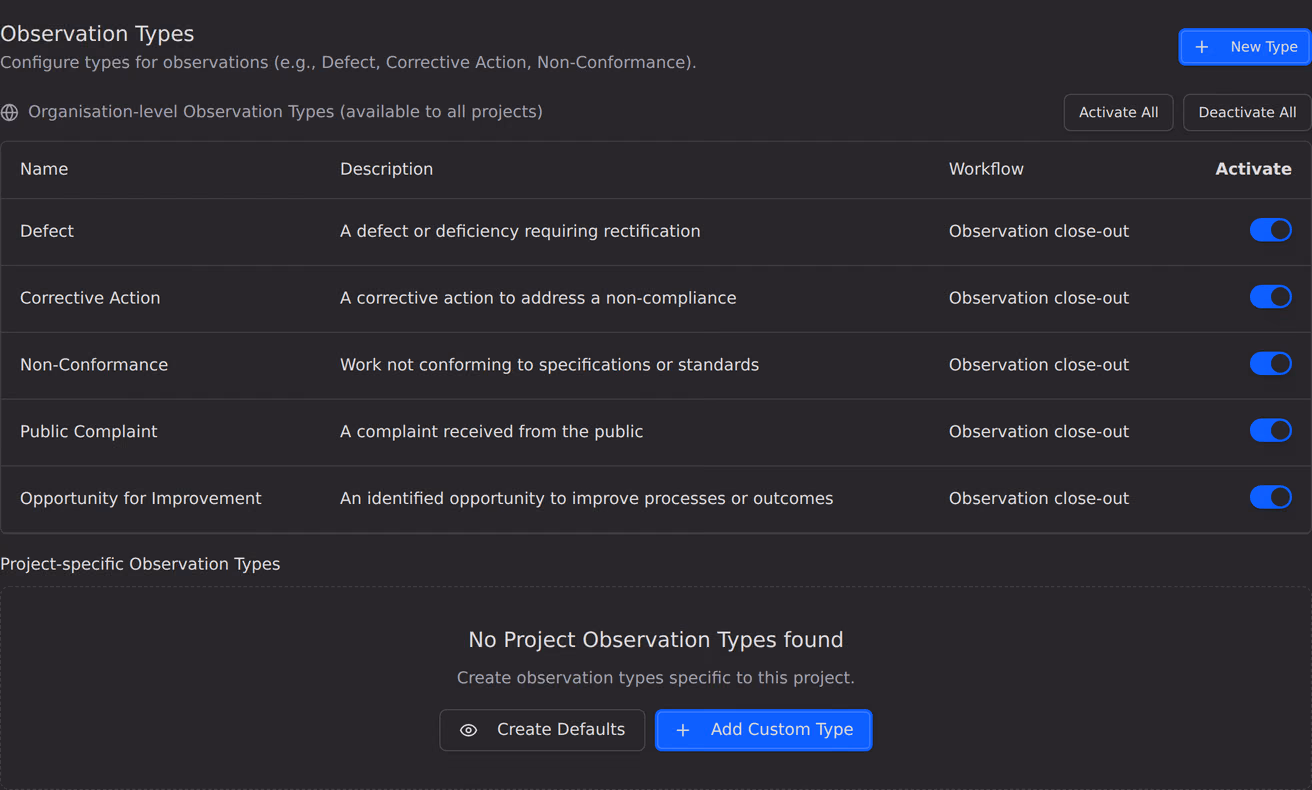Toggle the Defect activation switch
1312x790 pixels.
coord(1271,230)
